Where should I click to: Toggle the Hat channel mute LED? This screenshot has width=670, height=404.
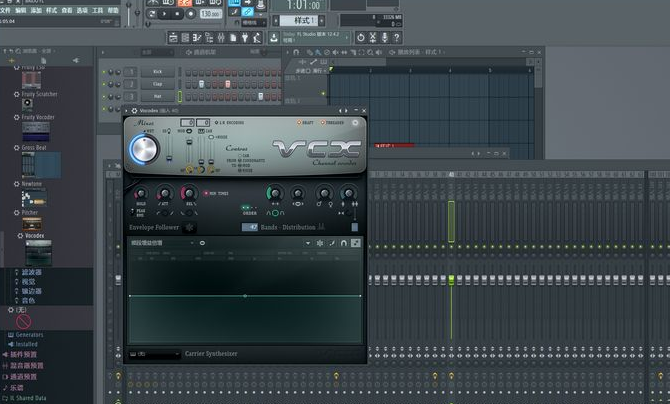[x=104, y=97]
